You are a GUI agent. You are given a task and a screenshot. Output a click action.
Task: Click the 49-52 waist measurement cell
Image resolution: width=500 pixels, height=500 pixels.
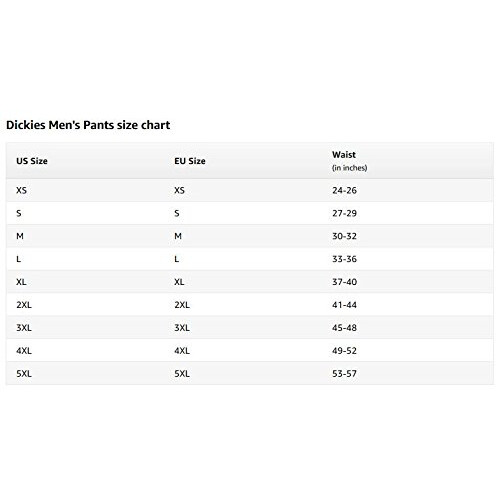[x=344, y=351]
